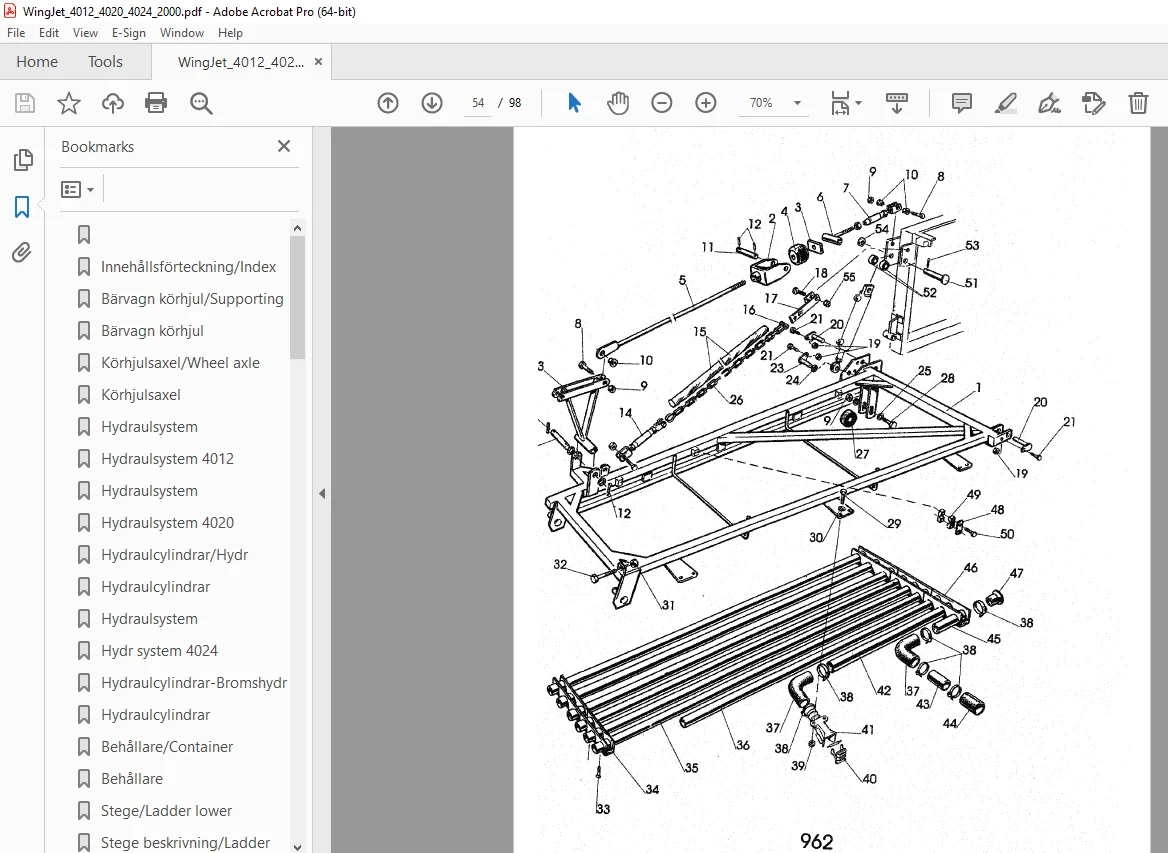Toggle the Bookmarks panel sidebar icon
1168x853 pixels.
(22, 206)
